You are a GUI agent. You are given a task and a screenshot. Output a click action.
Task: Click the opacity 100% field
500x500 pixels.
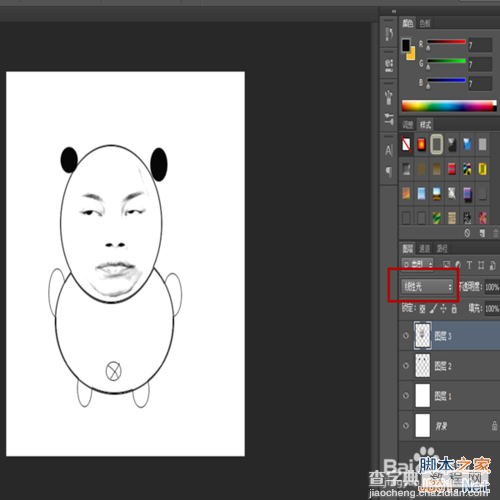click(492, 287)
